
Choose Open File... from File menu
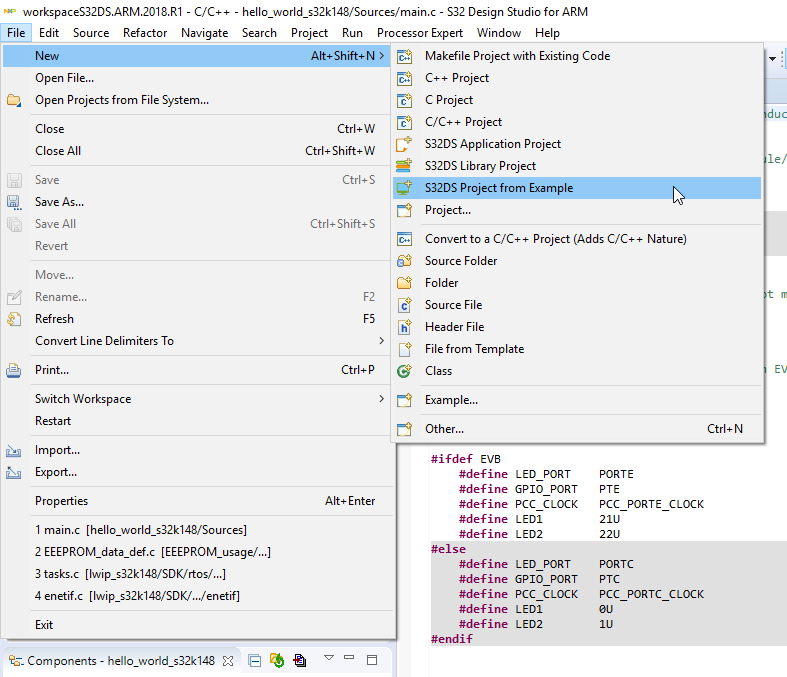tap(196, 78)
